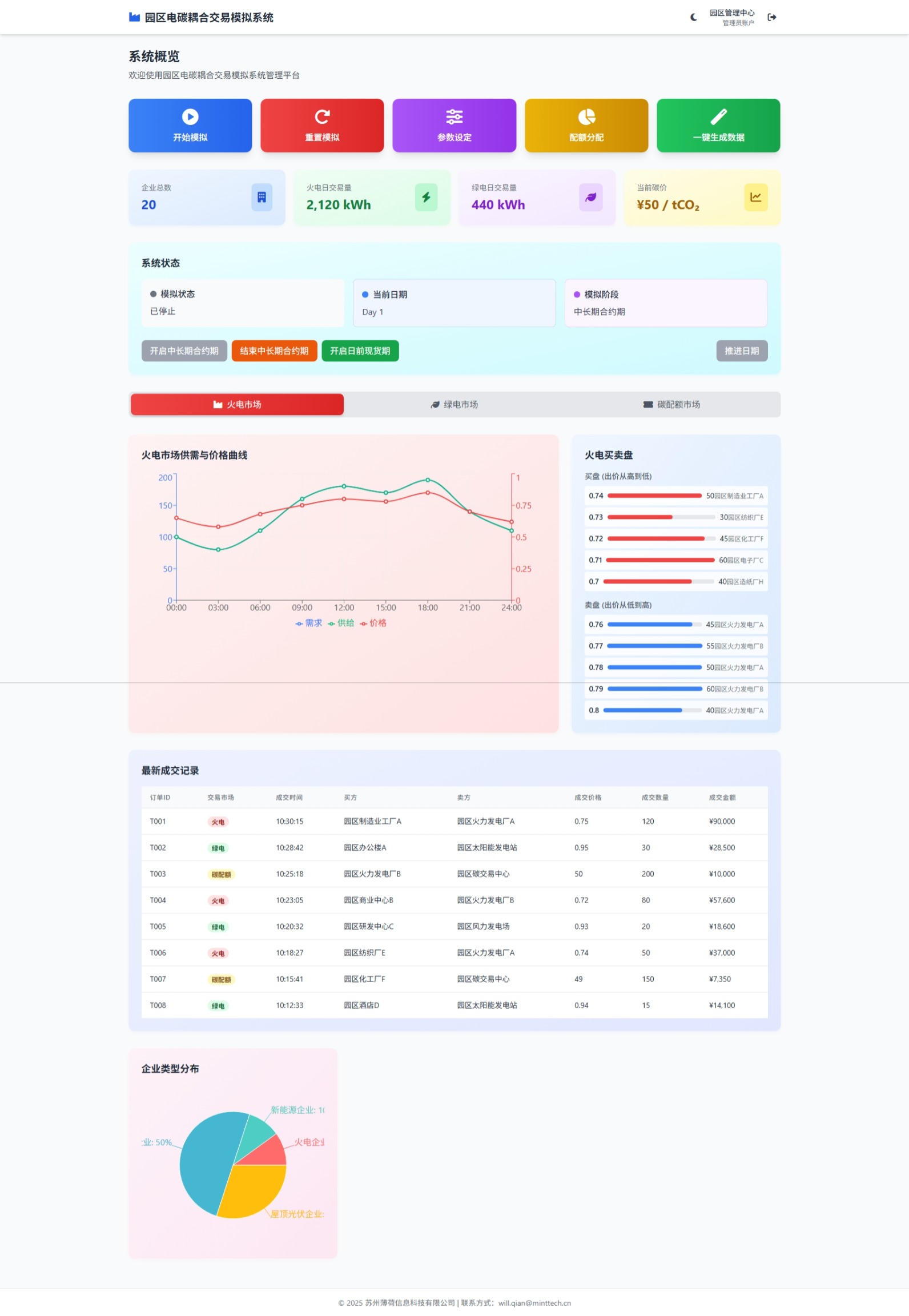Toggle the 价格 series in chart legend
This screenshot has width=909, height=1316.
pos(373,623)
